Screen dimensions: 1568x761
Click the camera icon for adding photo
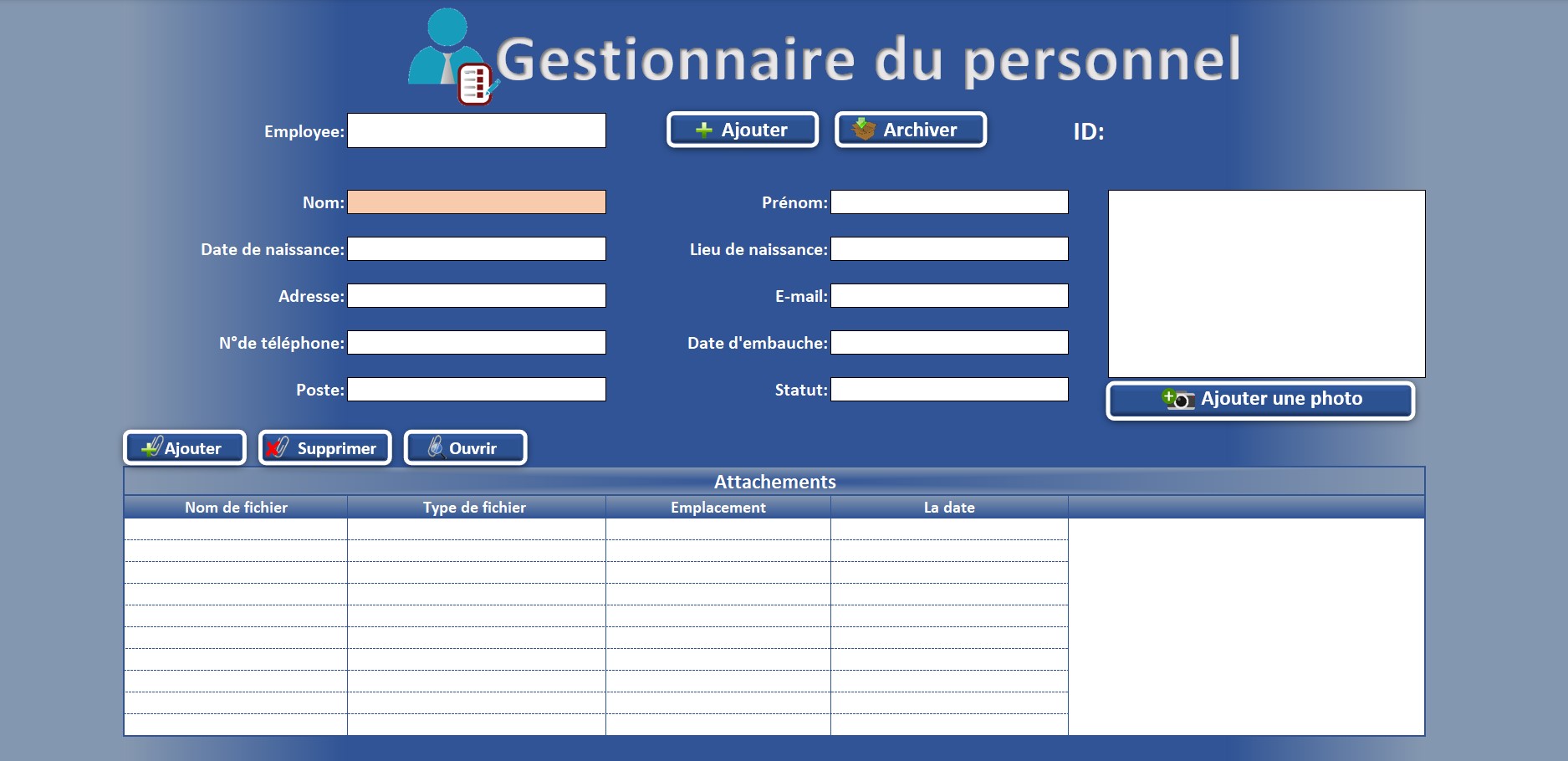tap(1178, 399)
